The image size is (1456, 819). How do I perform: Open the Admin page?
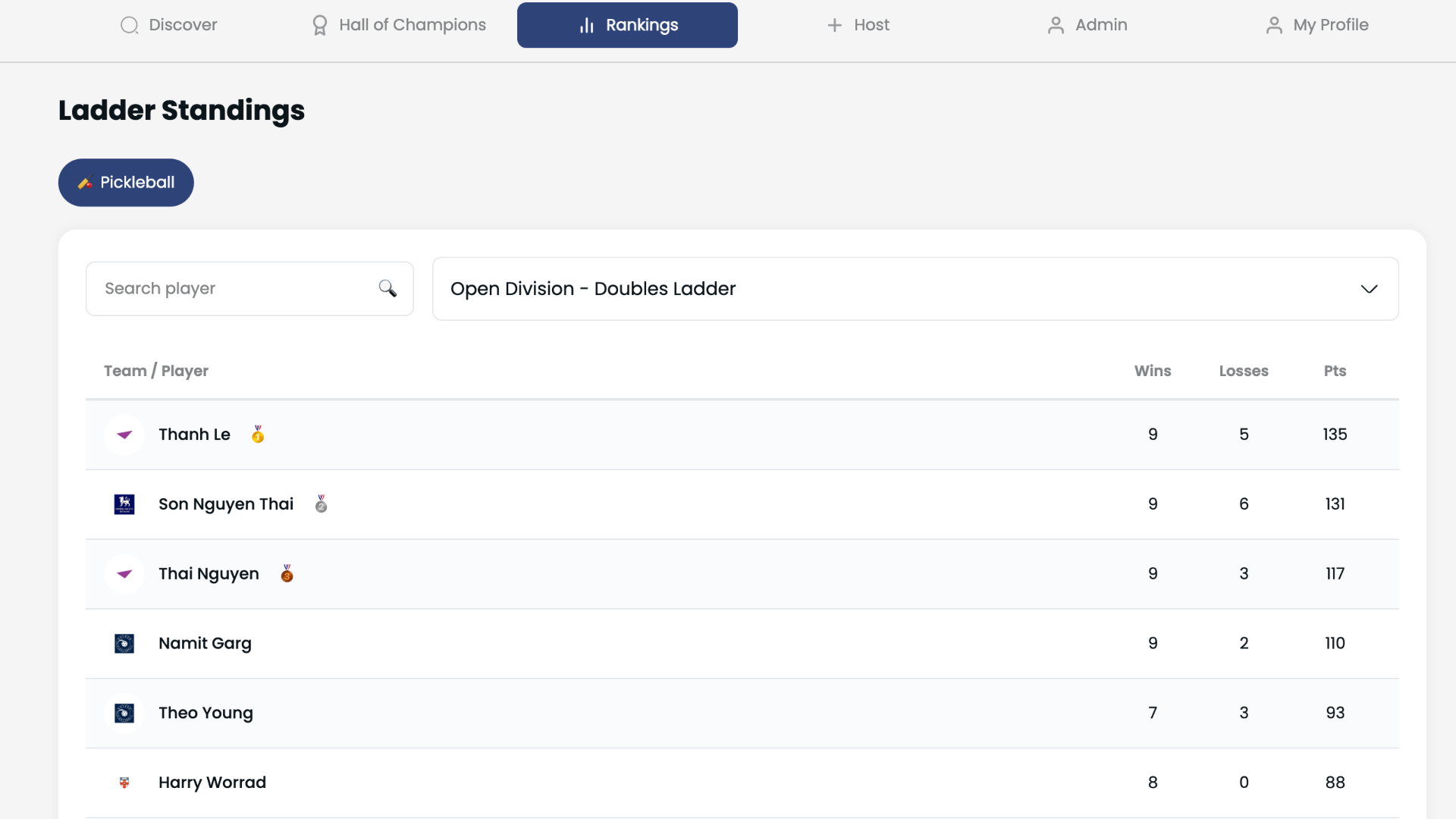[x=1087, y=25]
